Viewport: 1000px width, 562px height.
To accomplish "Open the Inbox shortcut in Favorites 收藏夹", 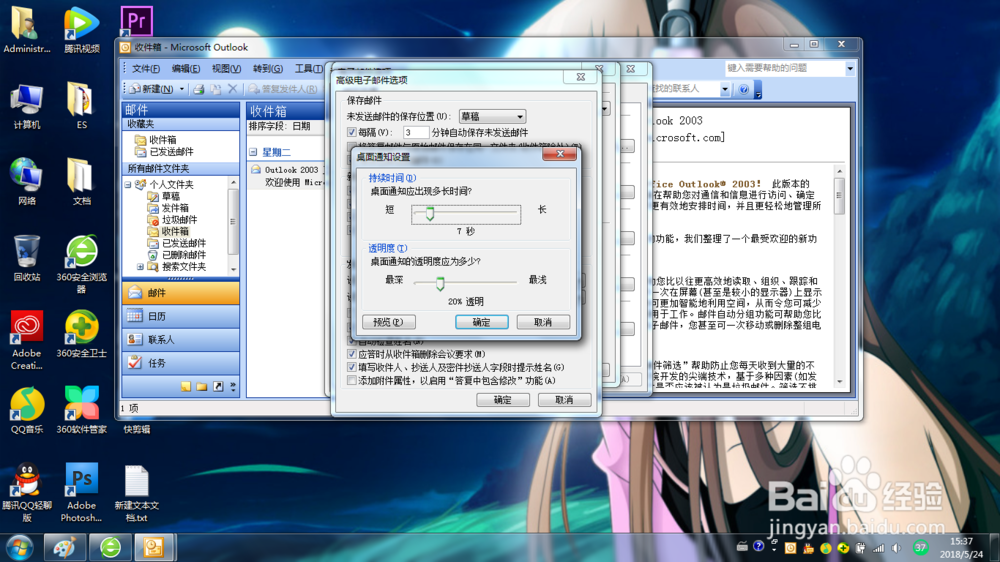I will [156, 140].
